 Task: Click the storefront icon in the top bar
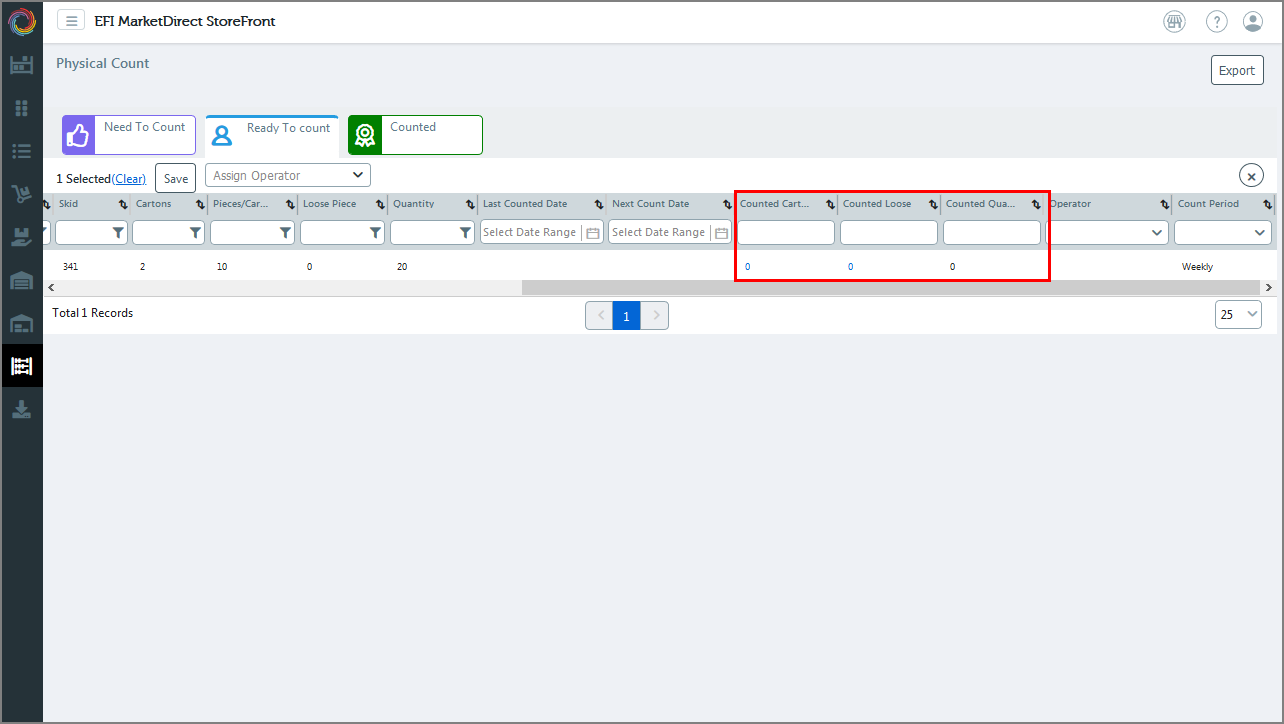[1174, 21]
